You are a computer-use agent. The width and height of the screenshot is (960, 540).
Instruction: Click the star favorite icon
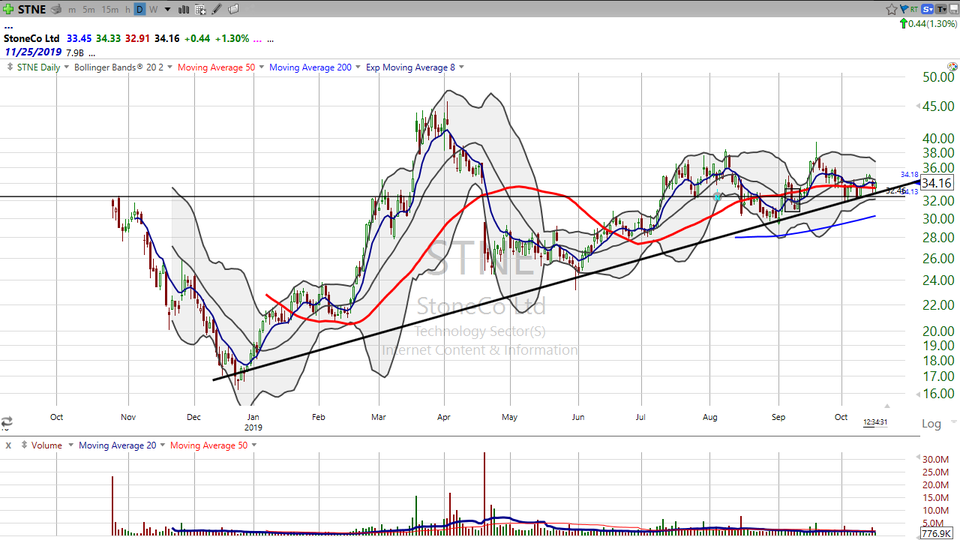891,9
